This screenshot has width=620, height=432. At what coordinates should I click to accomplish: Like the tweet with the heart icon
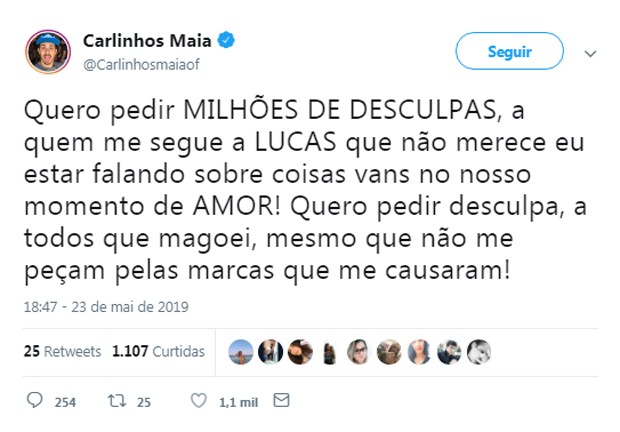point(200,402)
